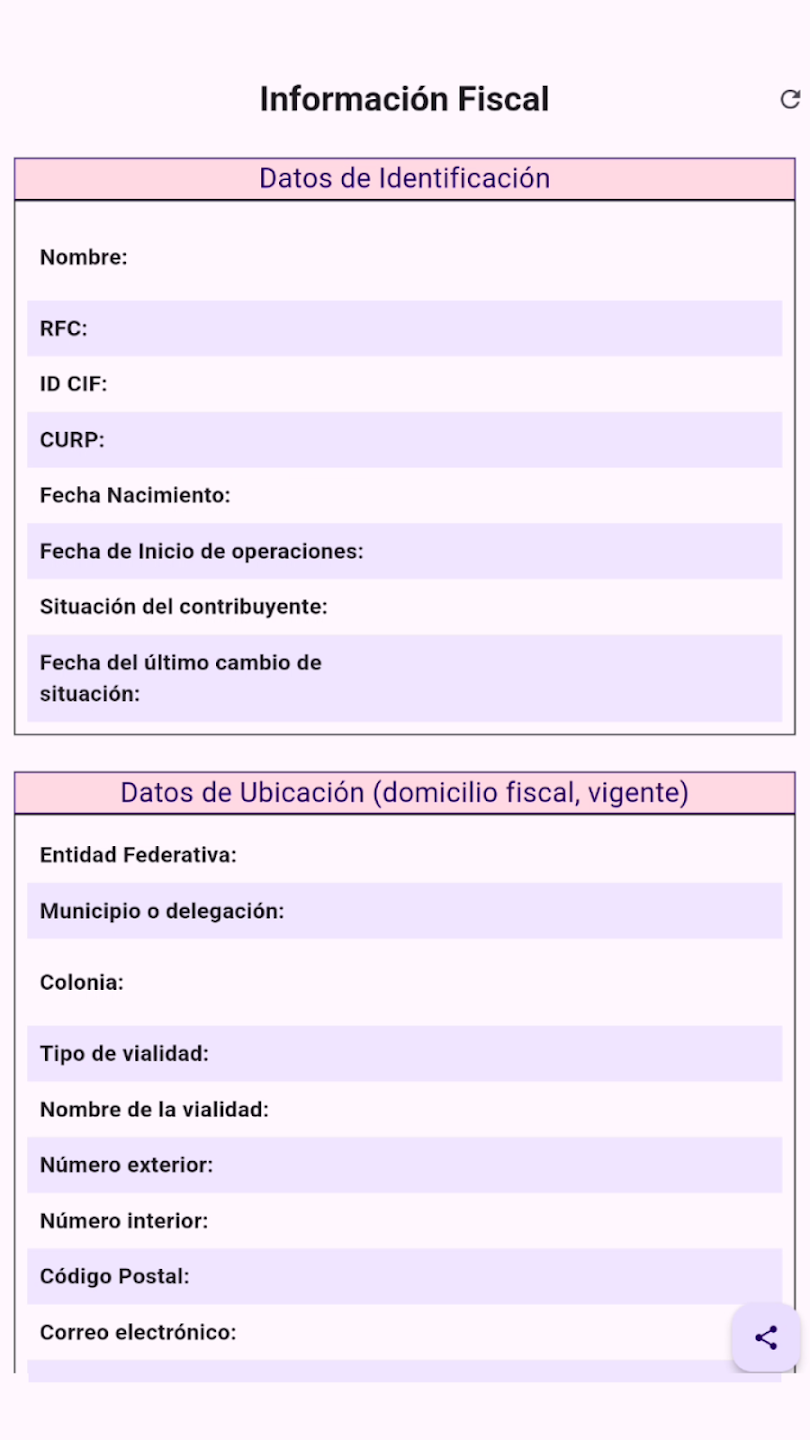
Task: Click the refresh icon to reload fiscal data
Action: 790,99
